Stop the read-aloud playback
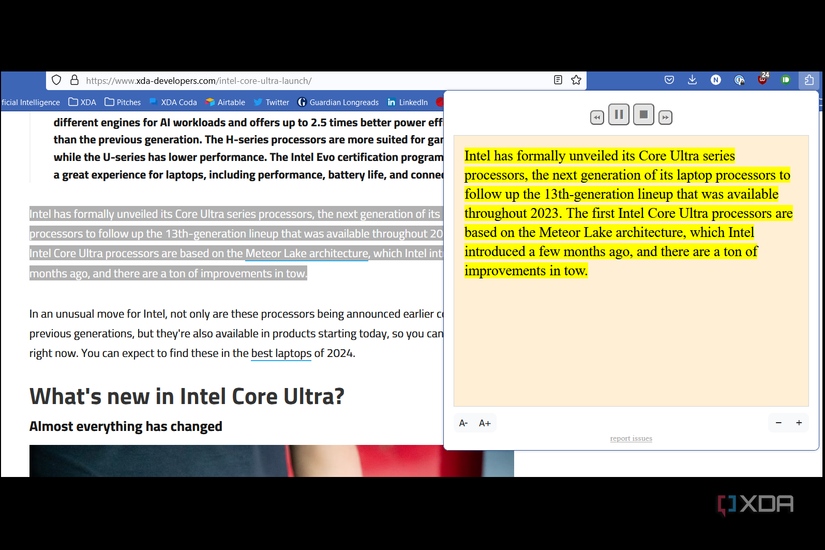The image size is (825, 550). [x=643, y=114]
